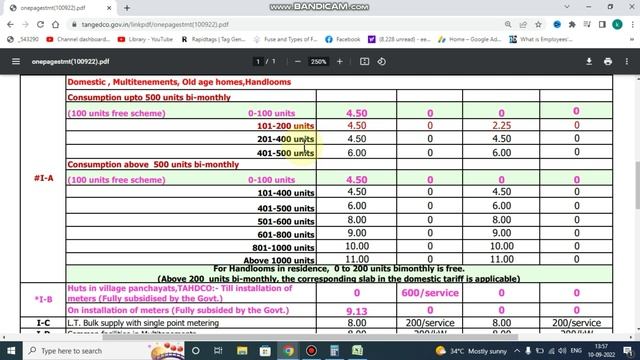Screen dimensions: 640x360
Task: Click the taskbar search box
Action: click(x=104, y=351)
